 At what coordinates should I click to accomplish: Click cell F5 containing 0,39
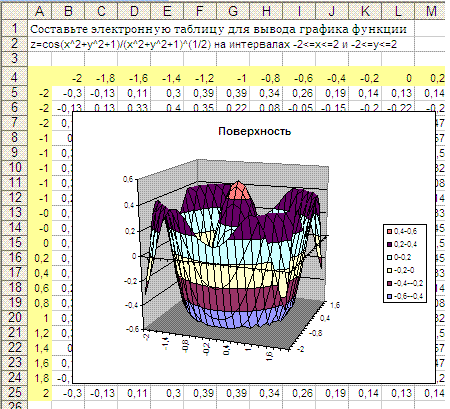point(200,93)
